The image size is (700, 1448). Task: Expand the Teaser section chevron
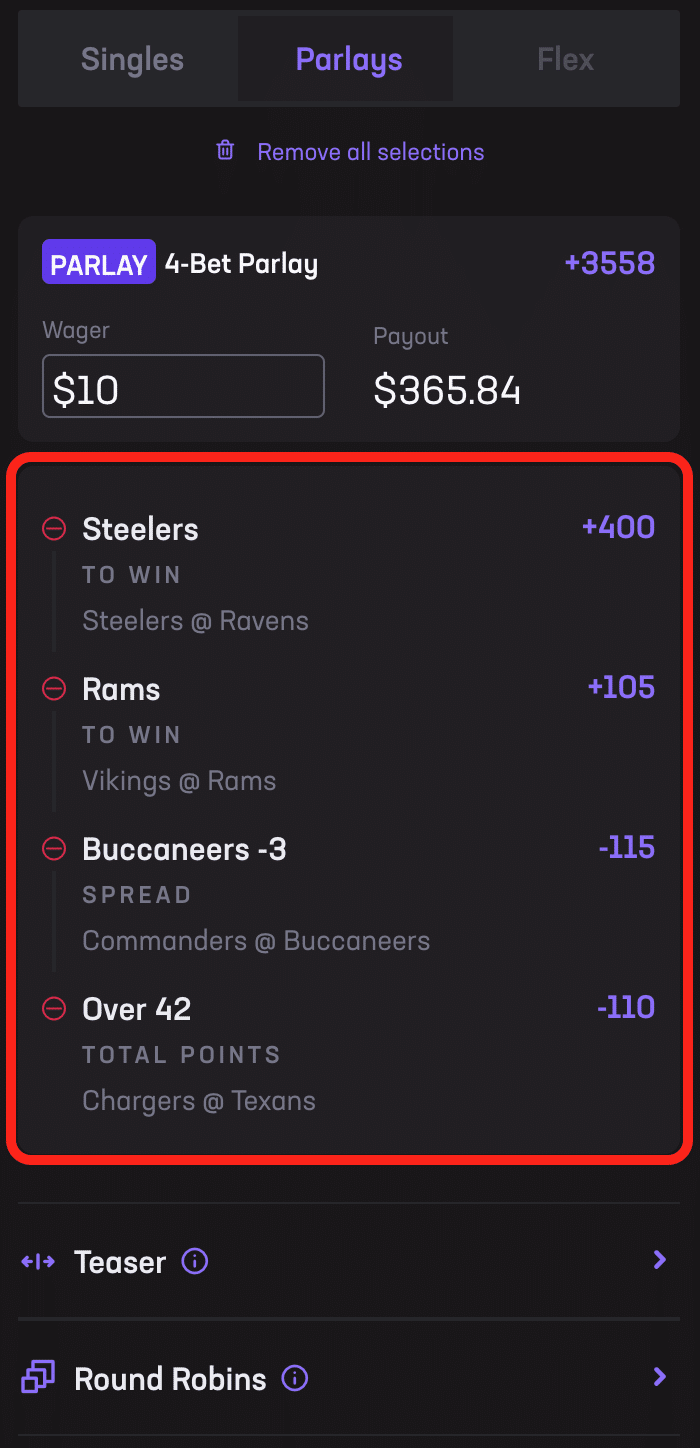[x=659, y=1260]
